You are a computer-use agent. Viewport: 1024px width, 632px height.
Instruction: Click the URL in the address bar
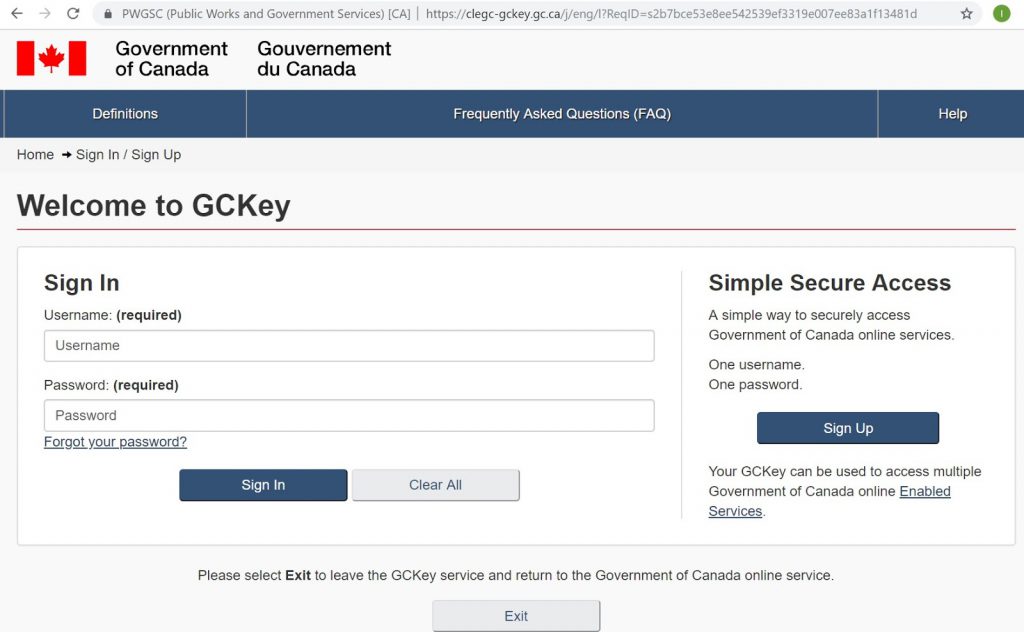coord(671,14)
